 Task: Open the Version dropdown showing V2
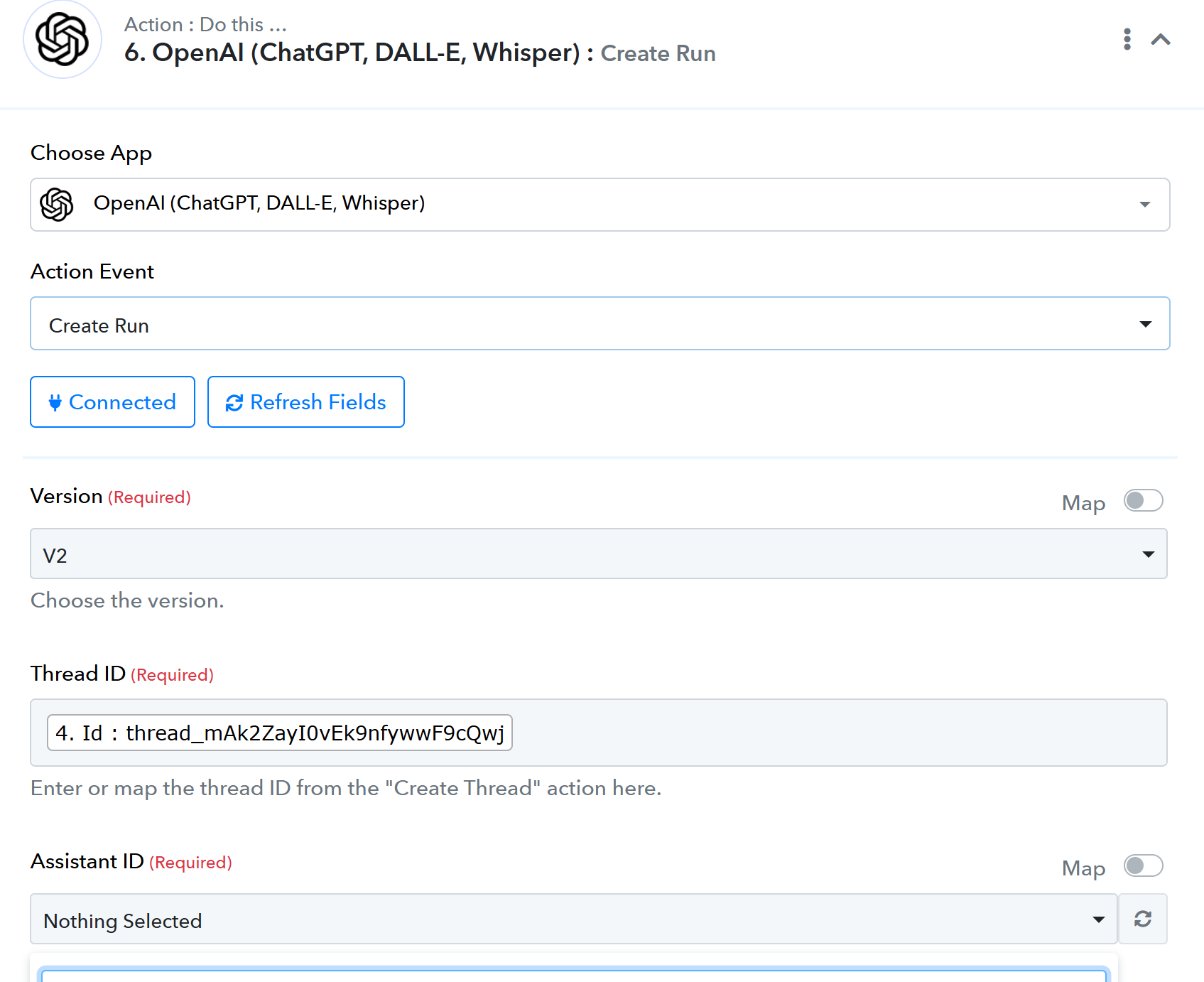click(x=598, y=554)
